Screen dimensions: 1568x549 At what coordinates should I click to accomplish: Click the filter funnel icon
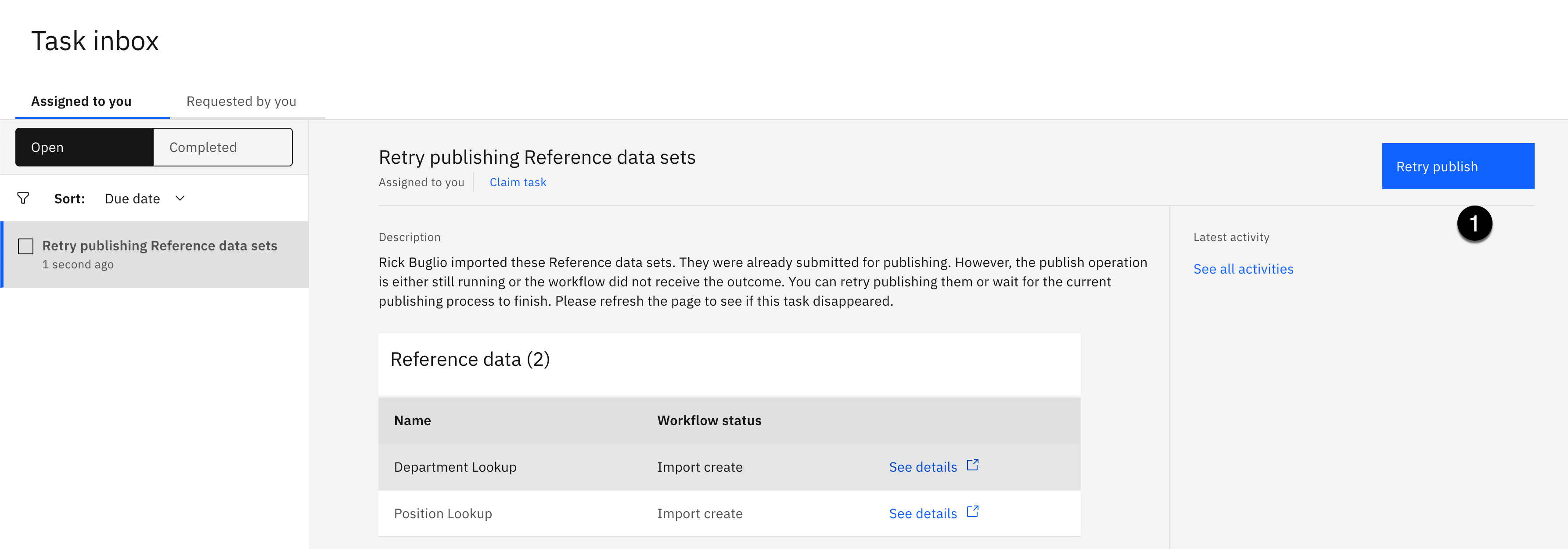23,198
